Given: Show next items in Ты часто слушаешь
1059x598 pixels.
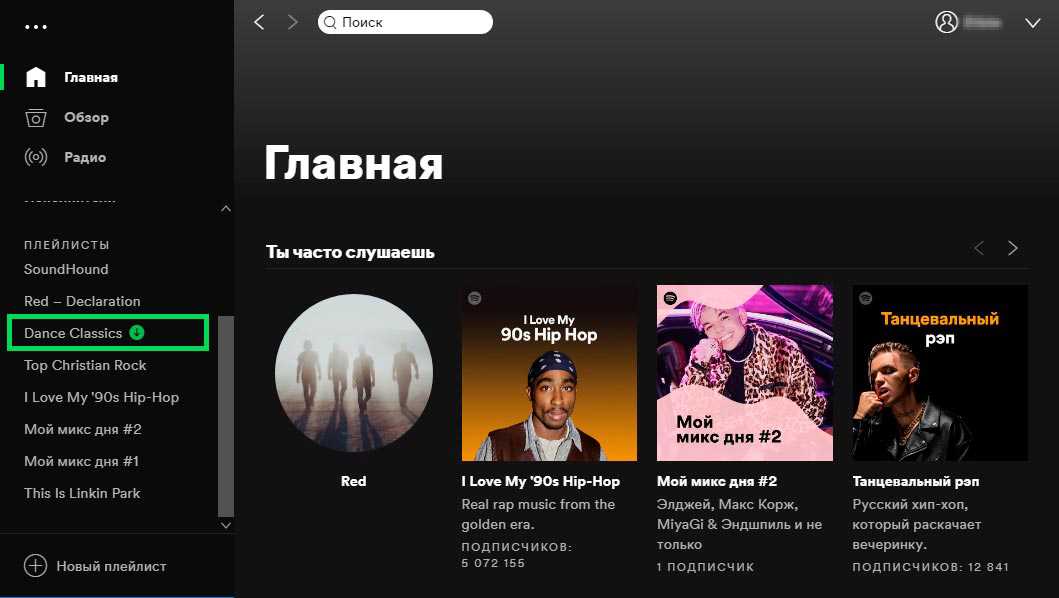Looking at the screenshot, I should pos(1012,248).
